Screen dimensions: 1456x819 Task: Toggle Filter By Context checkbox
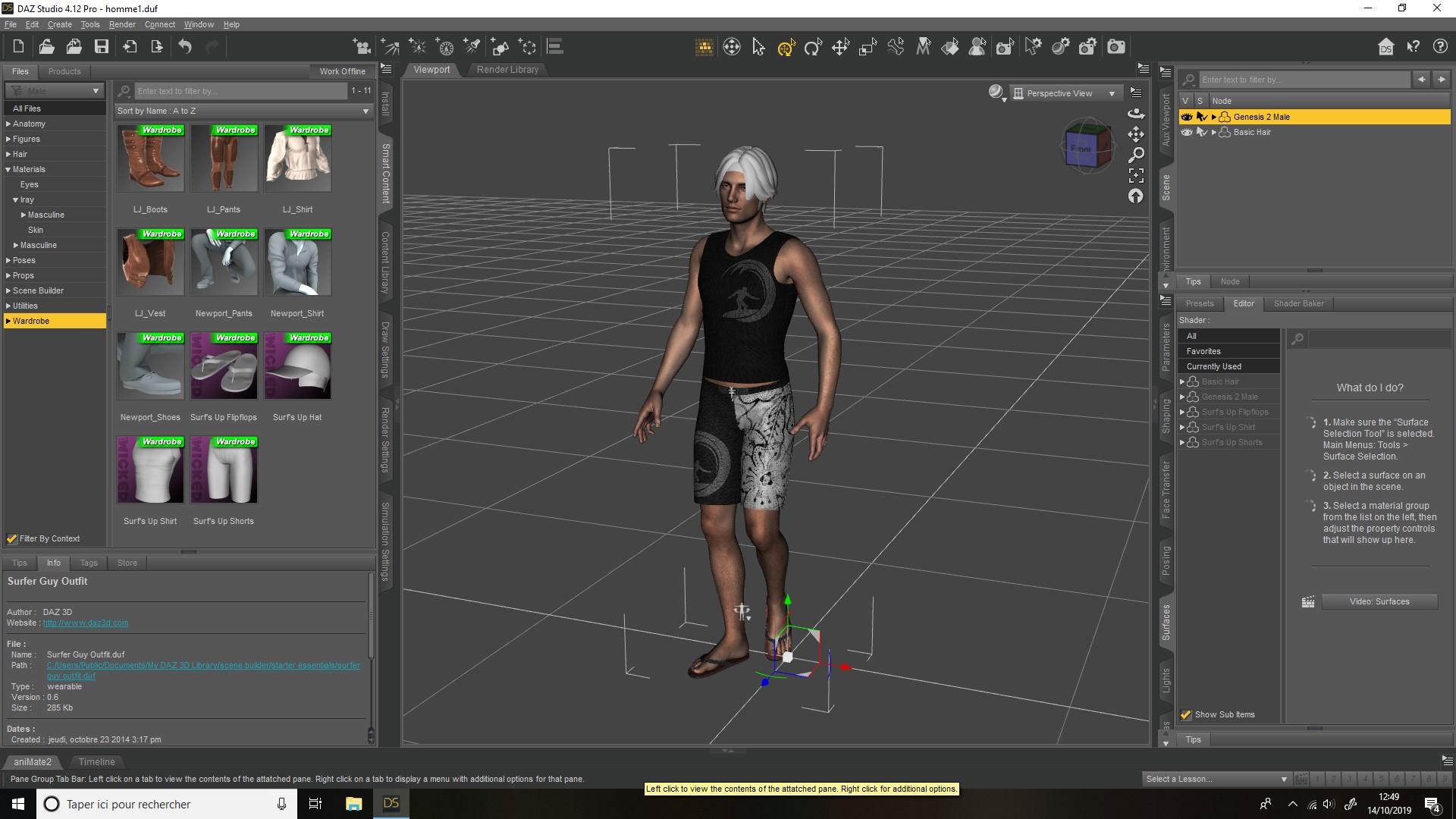(x=12, y=538)
